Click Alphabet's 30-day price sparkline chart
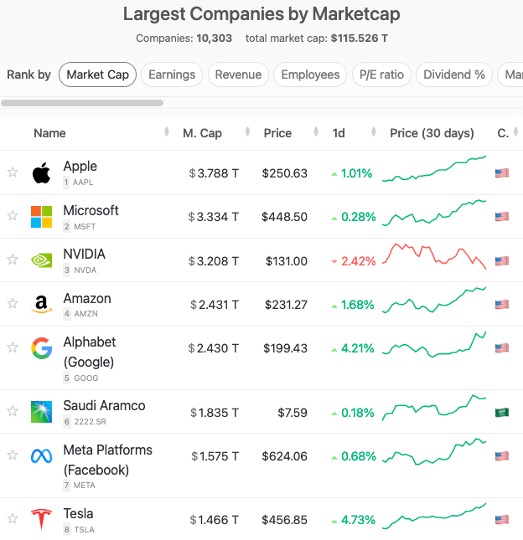 434,345
